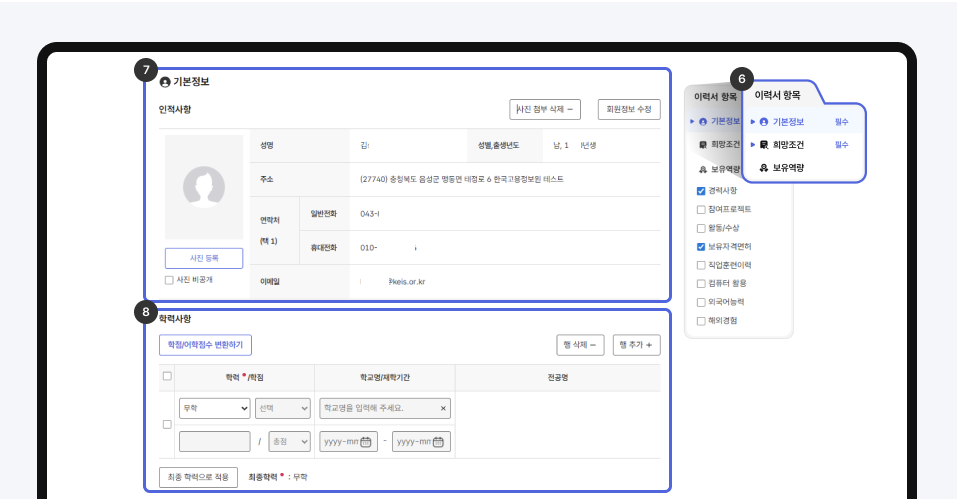The height and width of the screenshot is (499, 961).
Task: Click the person icon beside 기본정보 heading
Action: click(x=165, y=82)
